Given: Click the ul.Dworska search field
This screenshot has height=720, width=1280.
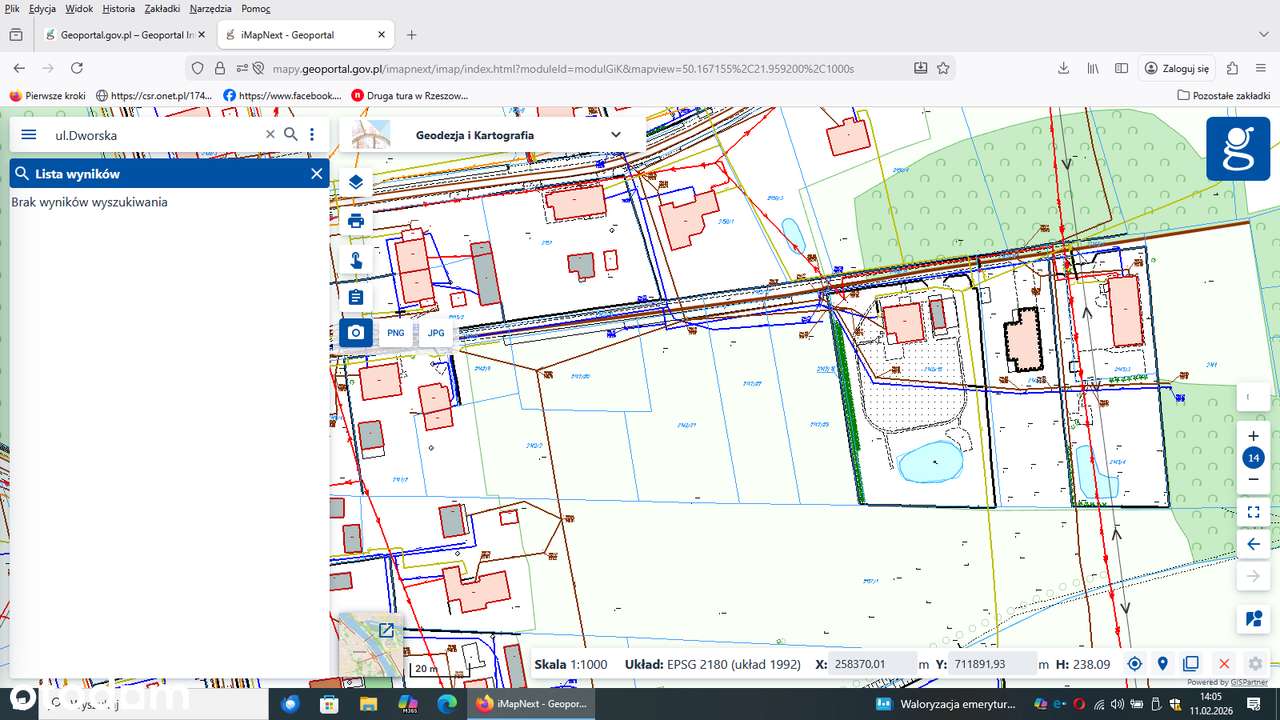Looking at the screenshot, I should tap(155, 134).
